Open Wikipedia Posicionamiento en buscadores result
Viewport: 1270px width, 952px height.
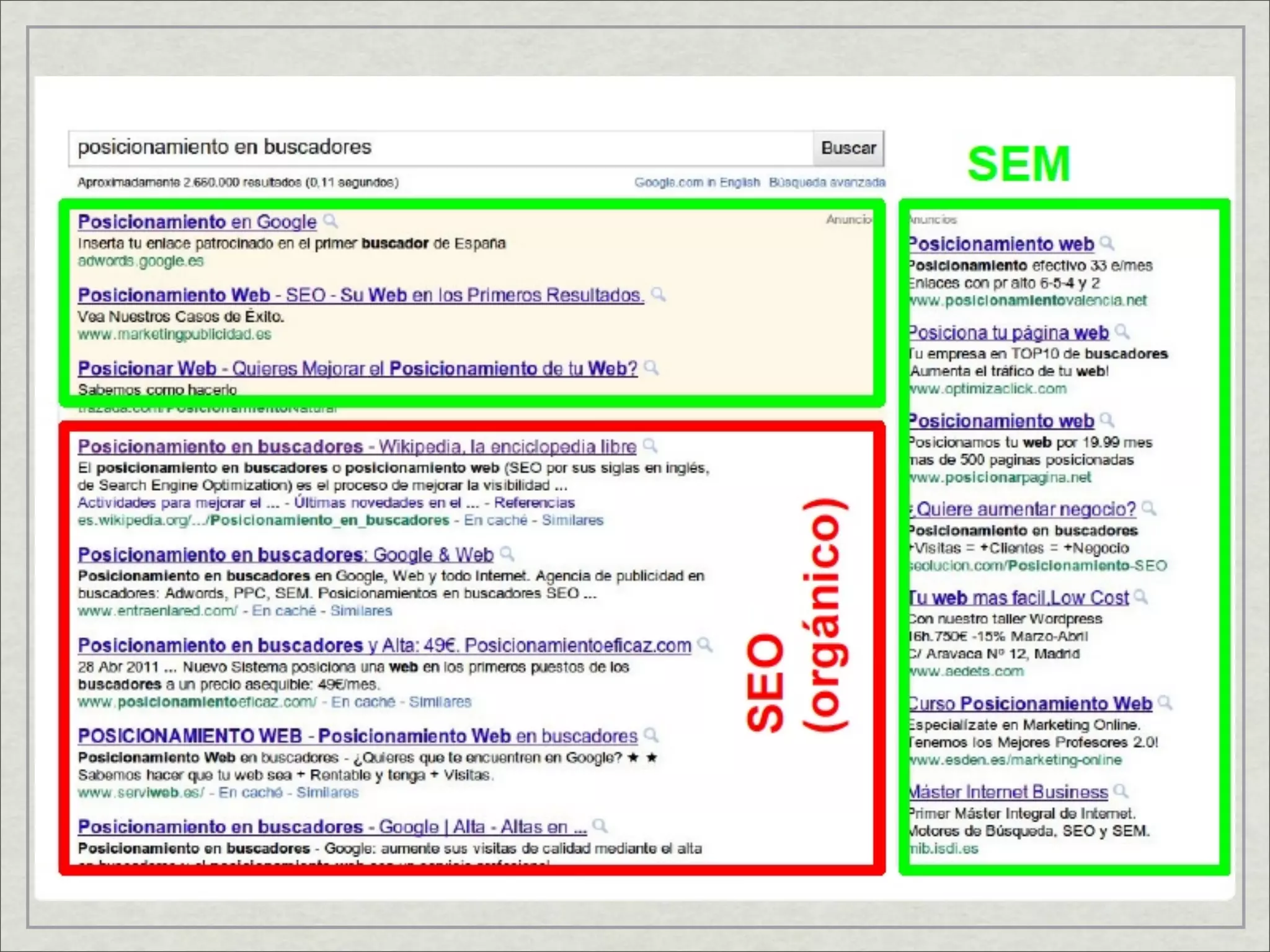357,446
